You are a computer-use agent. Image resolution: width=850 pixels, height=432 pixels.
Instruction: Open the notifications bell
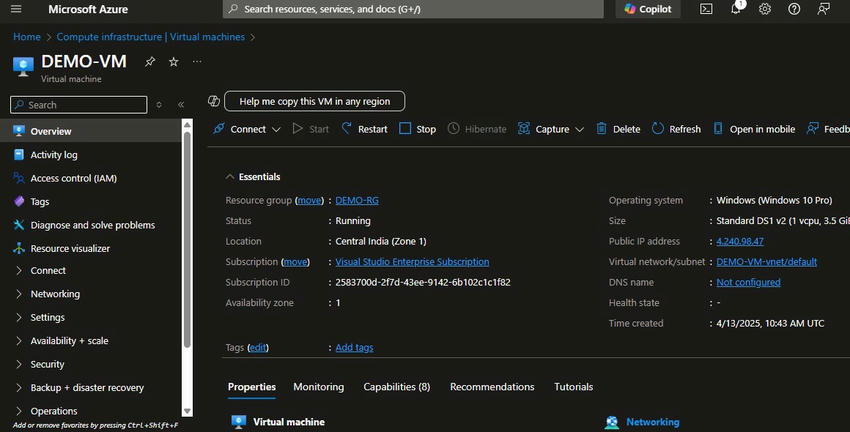(x=736, y=9)
